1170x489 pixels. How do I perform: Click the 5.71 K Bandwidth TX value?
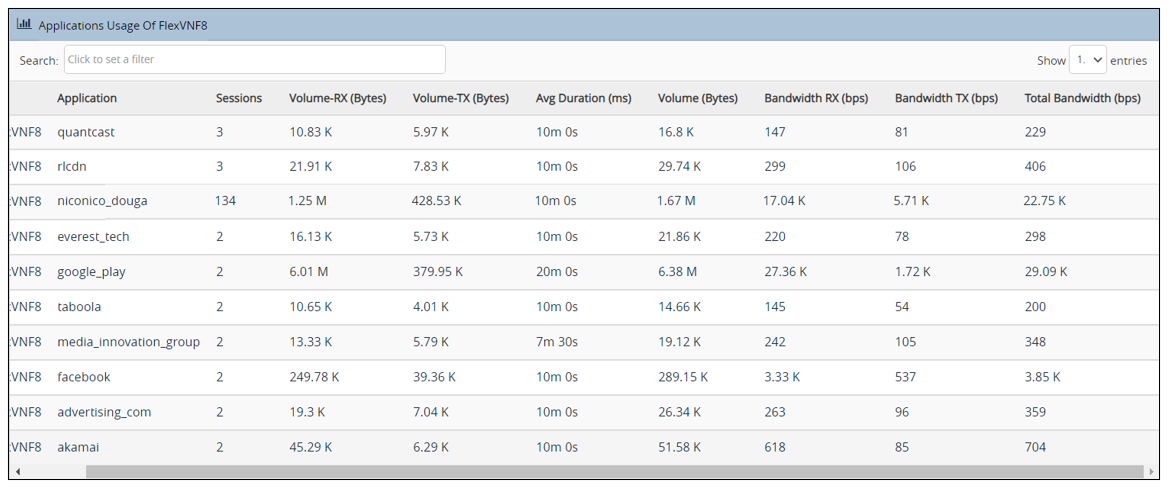click(x=912, y=201)
